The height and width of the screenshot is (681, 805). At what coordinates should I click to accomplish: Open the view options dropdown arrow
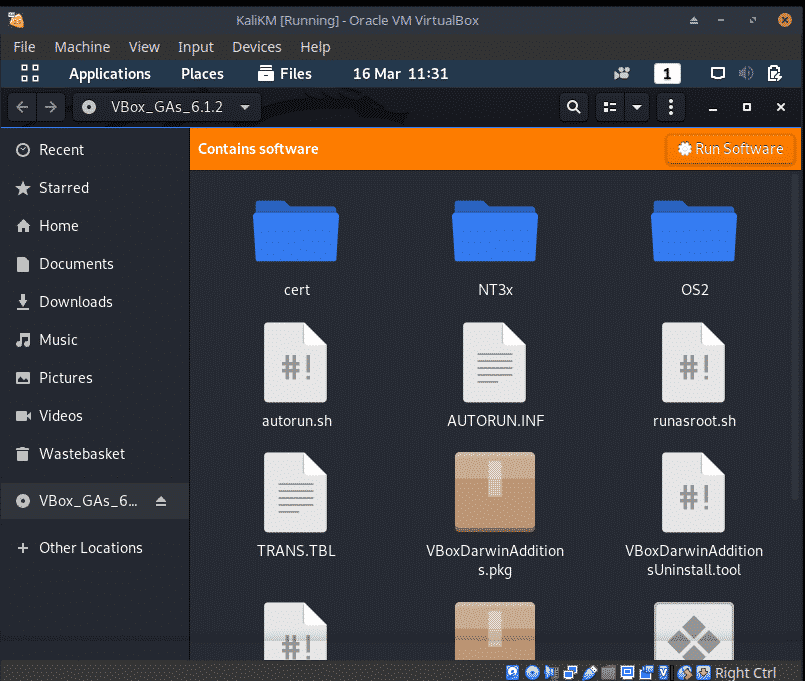point(636,107)
